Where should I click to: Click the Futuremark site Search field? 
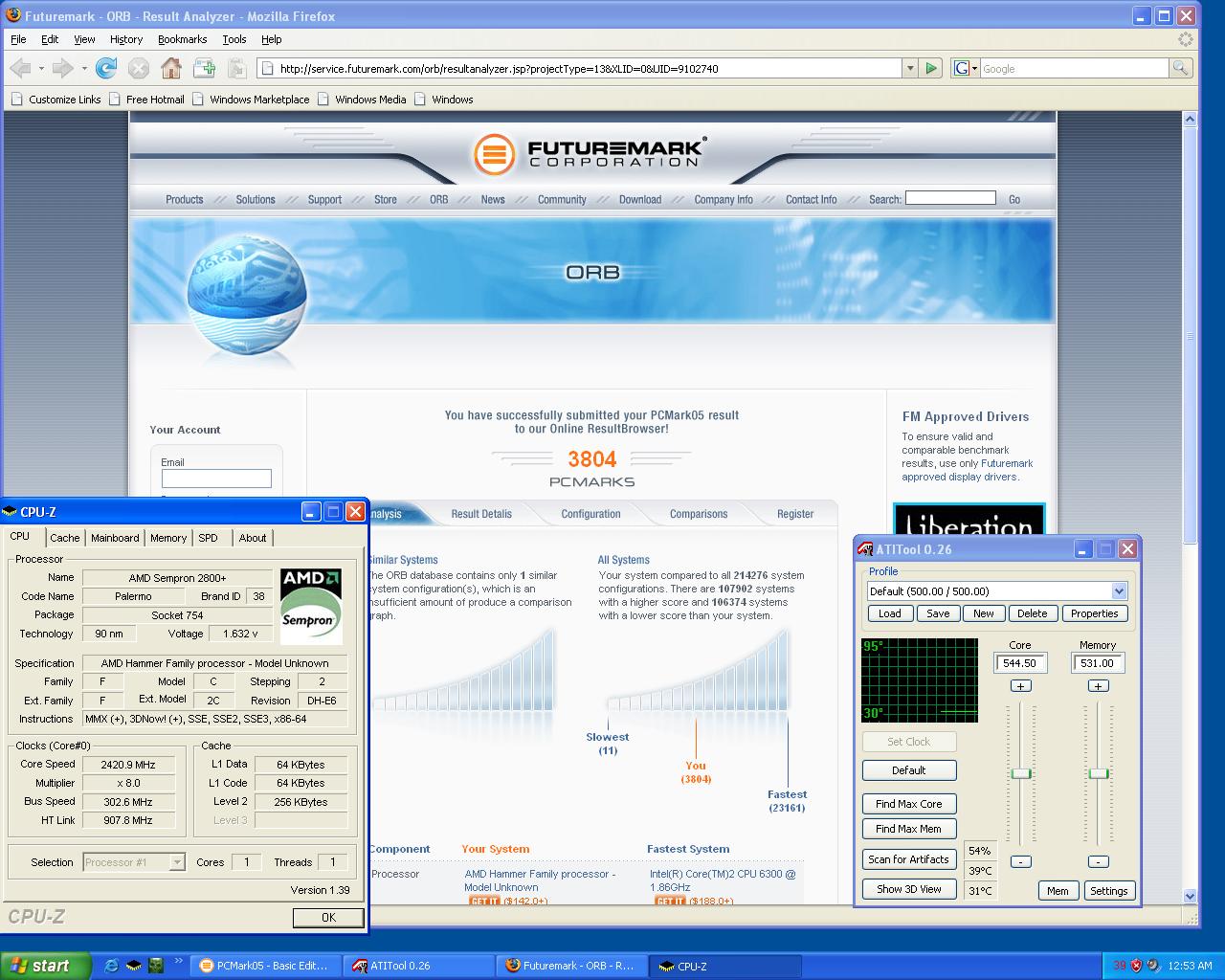point(950,198)
